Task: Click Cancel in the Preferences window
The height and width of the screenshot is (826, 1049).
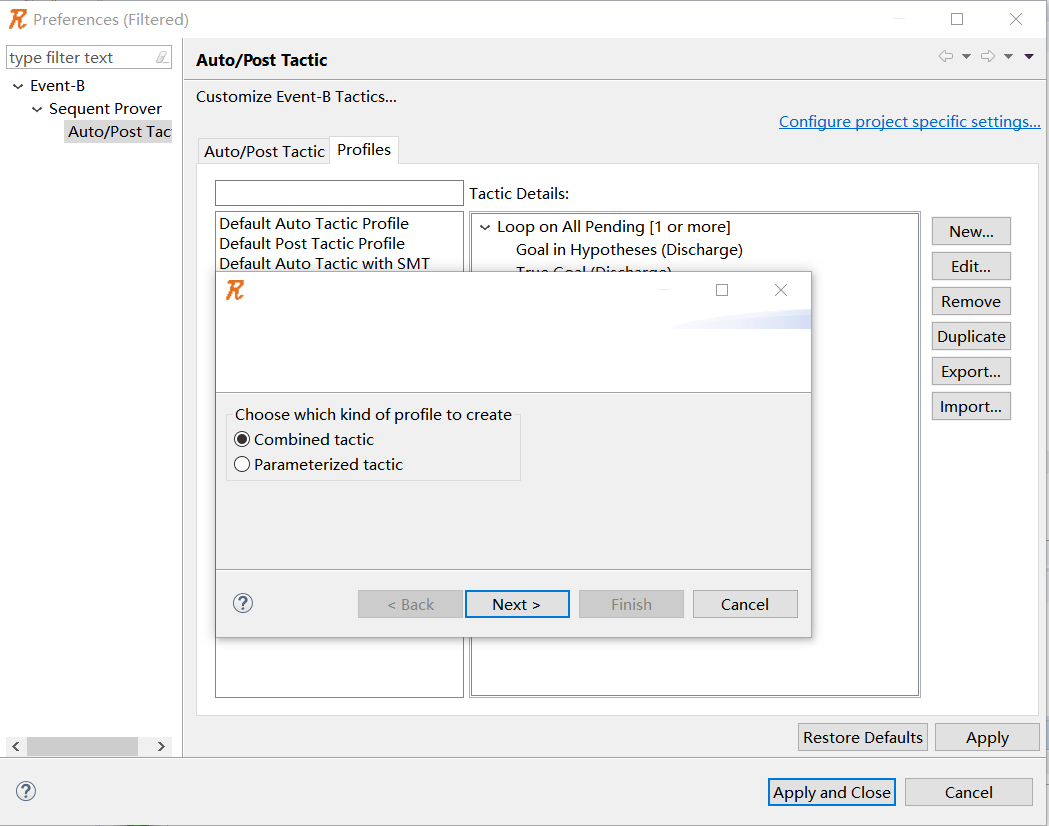Action: tap(969, 793)
